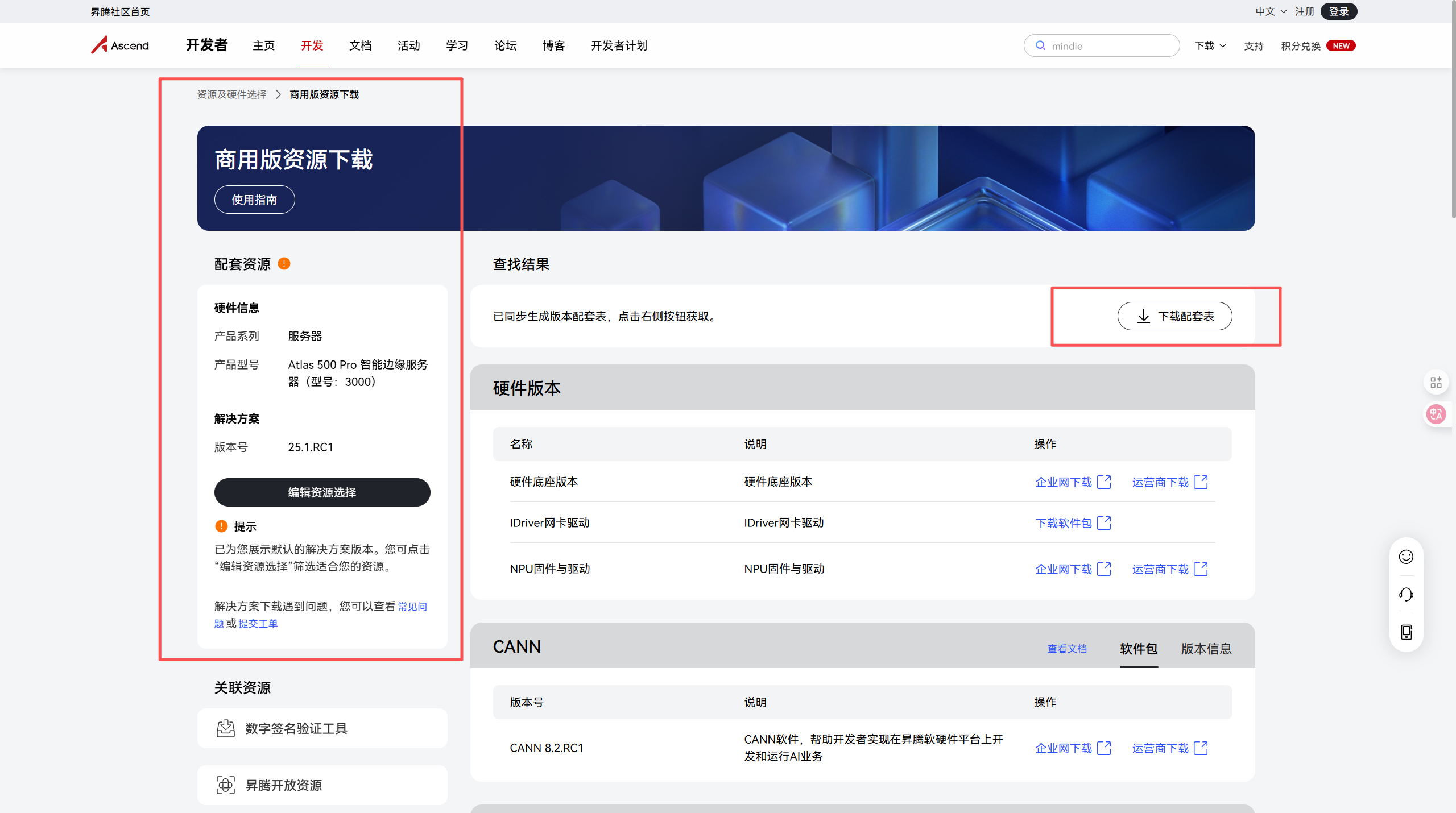Screen dimensions: 1456x813
Task: Click the 昇腾开放资源 scan icon
Action: [x=226, y=785]
